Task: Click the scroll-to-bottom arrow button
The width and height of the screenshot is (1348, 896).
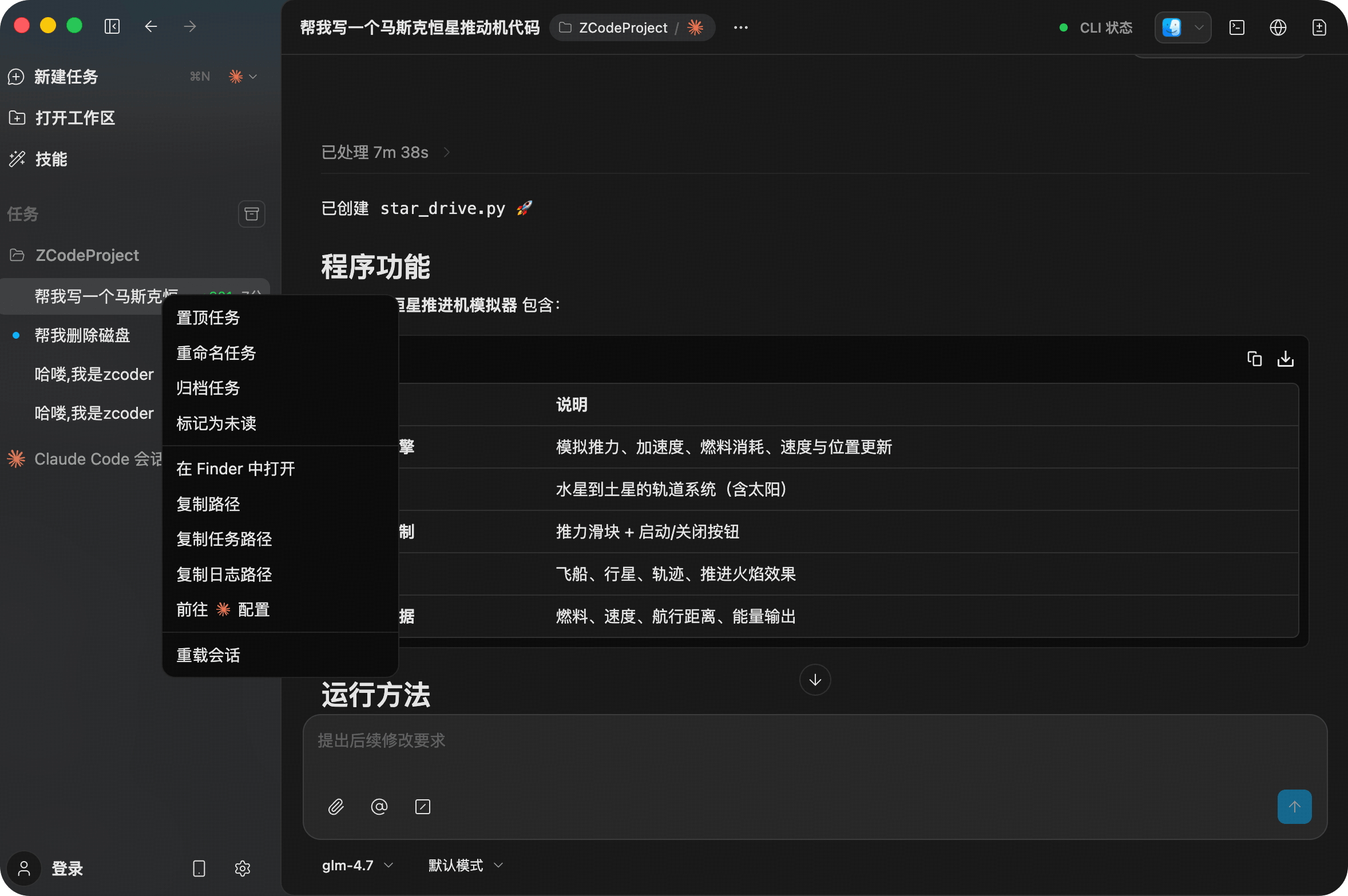Action: [815, 680]
